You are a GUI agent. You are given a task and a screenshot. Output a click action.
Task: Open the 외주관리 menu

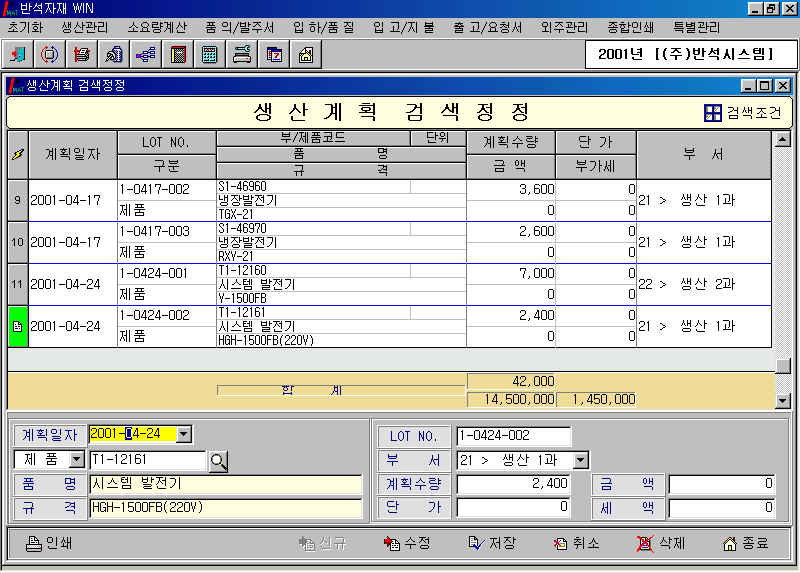pyautogui.click(x=564, y=27)
